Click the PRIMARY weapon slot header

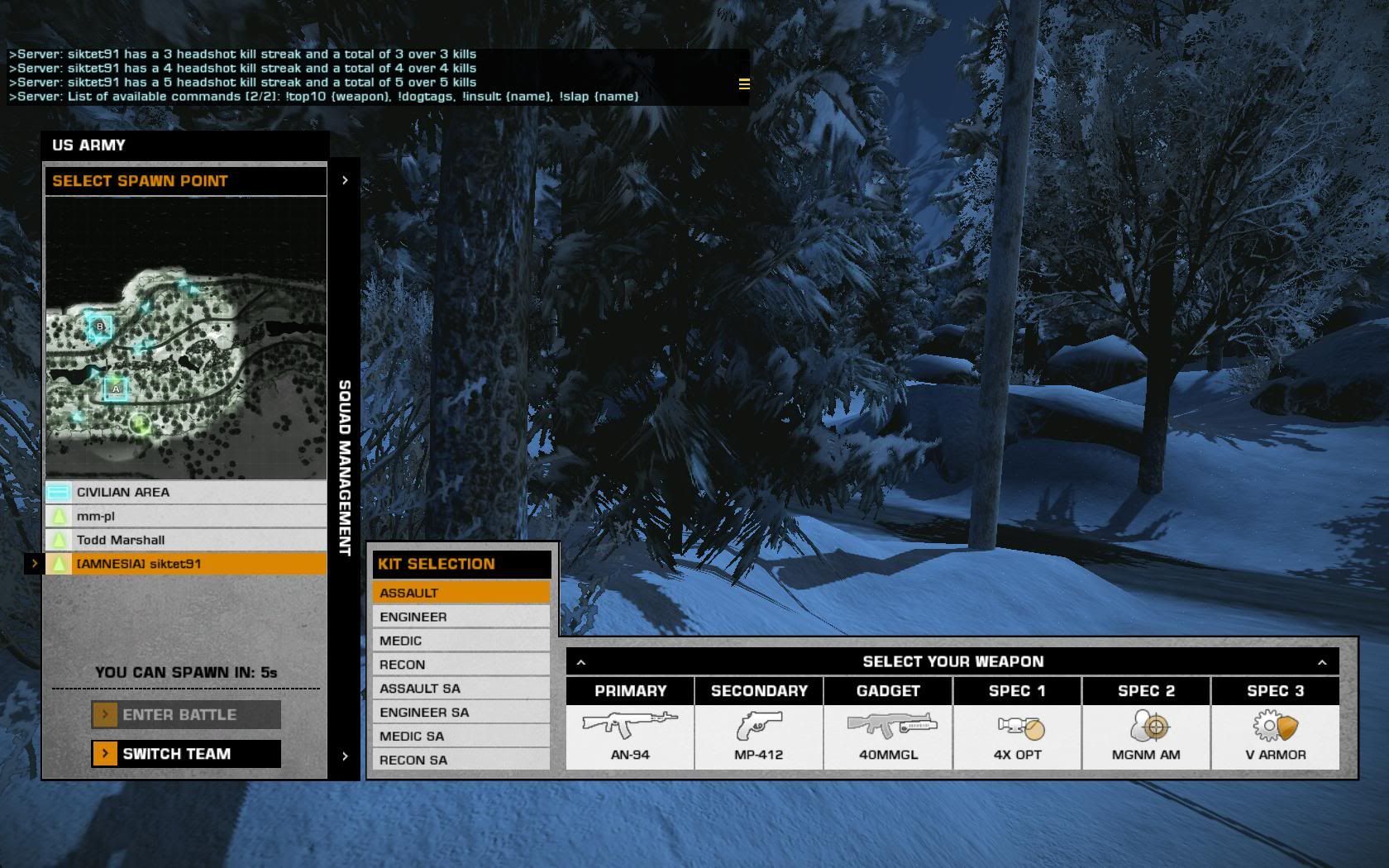(x=630, y=691)
